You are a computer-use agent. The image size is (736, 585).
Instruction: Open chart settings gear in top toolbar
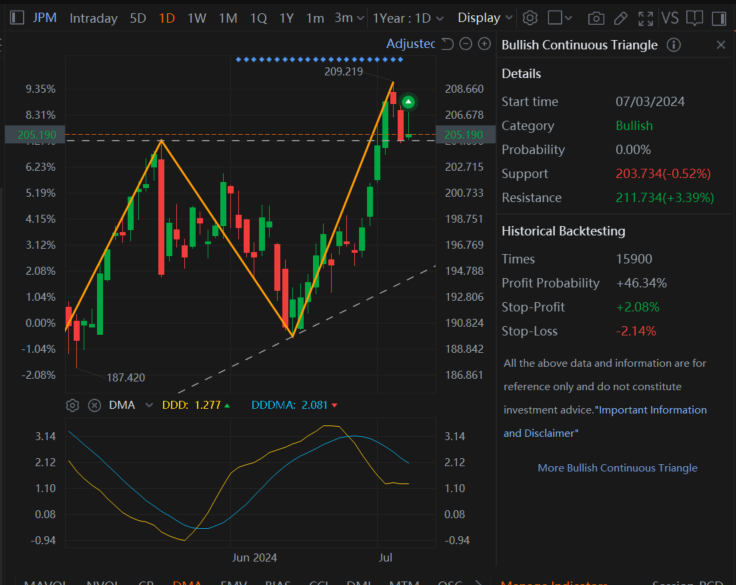coord(530,18)
